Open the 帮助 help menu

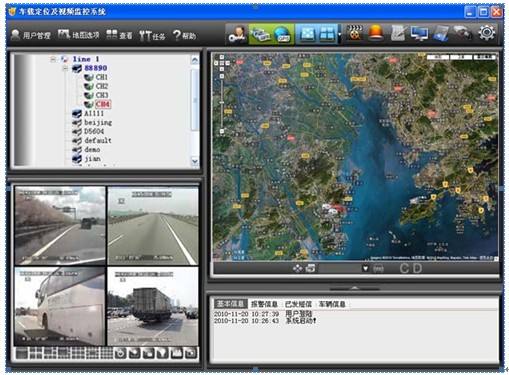tap(185, 35)
